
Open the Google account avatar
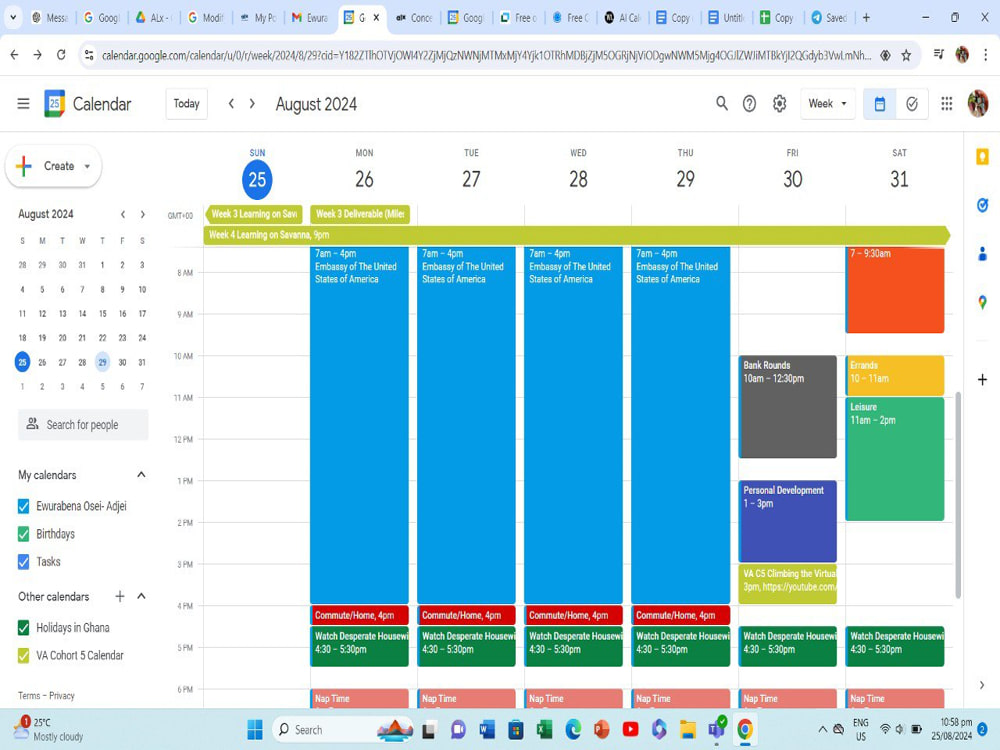pos(977,103)
